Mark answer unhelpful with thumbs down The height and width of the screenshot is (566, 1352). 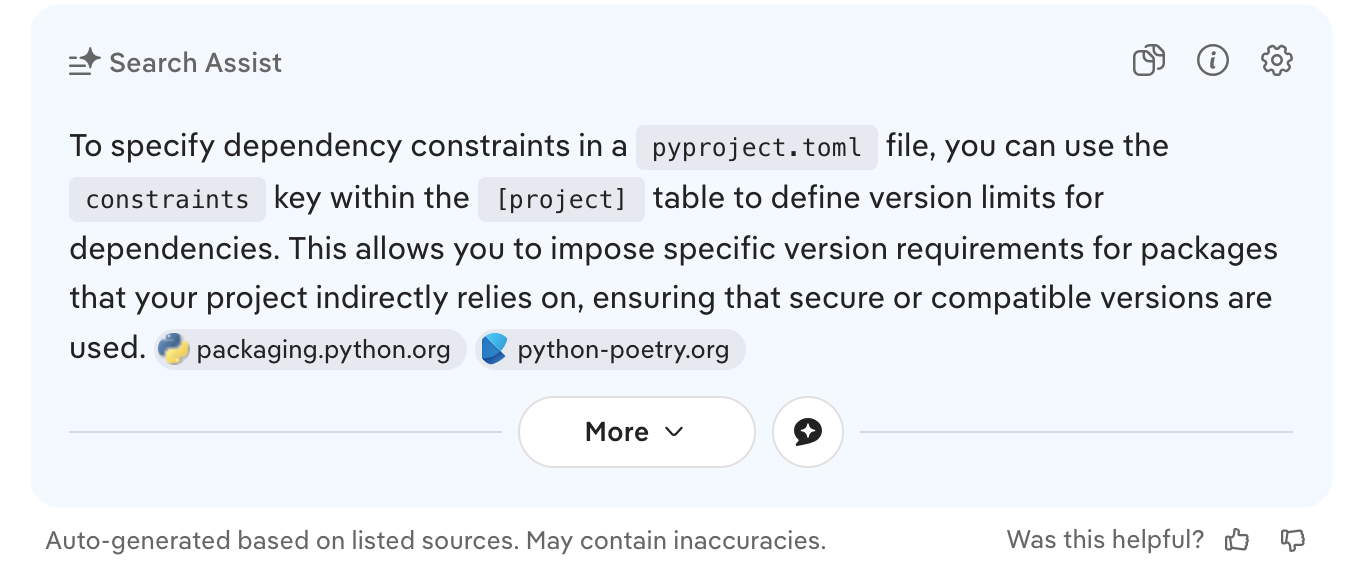(x=1293, y=541)
